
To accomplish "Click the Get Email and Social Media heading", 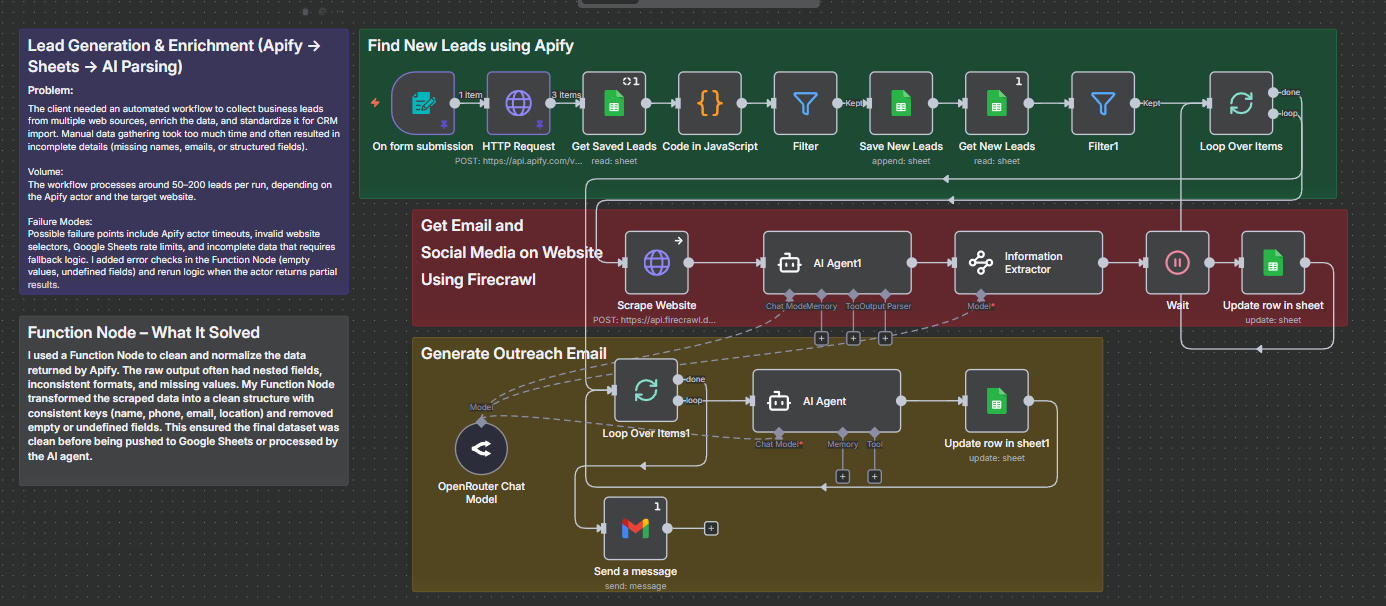I will tap(512, 252).
